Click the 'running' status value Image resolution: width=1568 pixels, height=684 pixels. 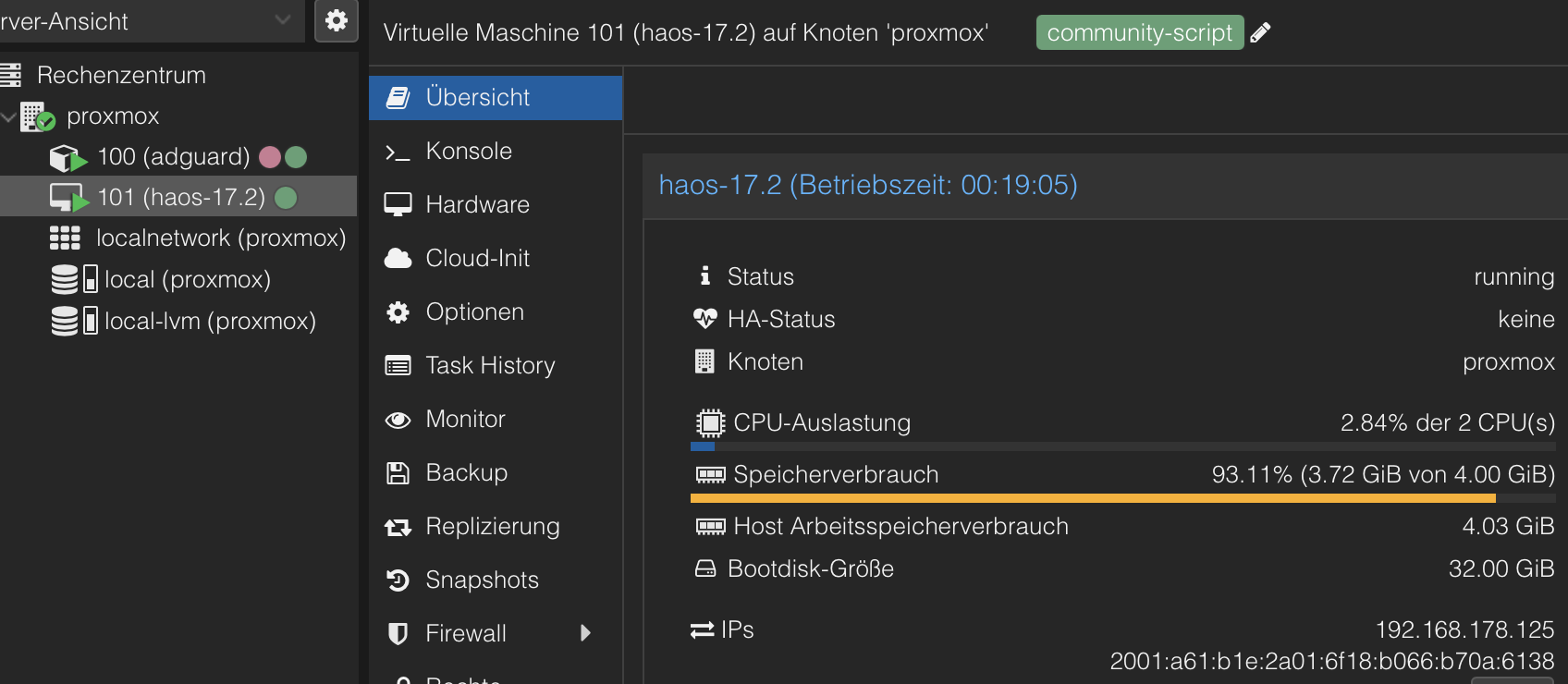coord(1513,276)
